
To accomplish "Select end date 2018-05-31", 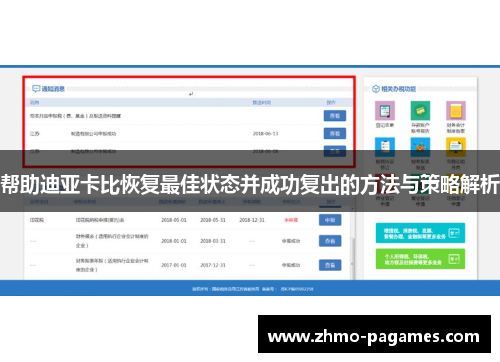I will 213,220.
